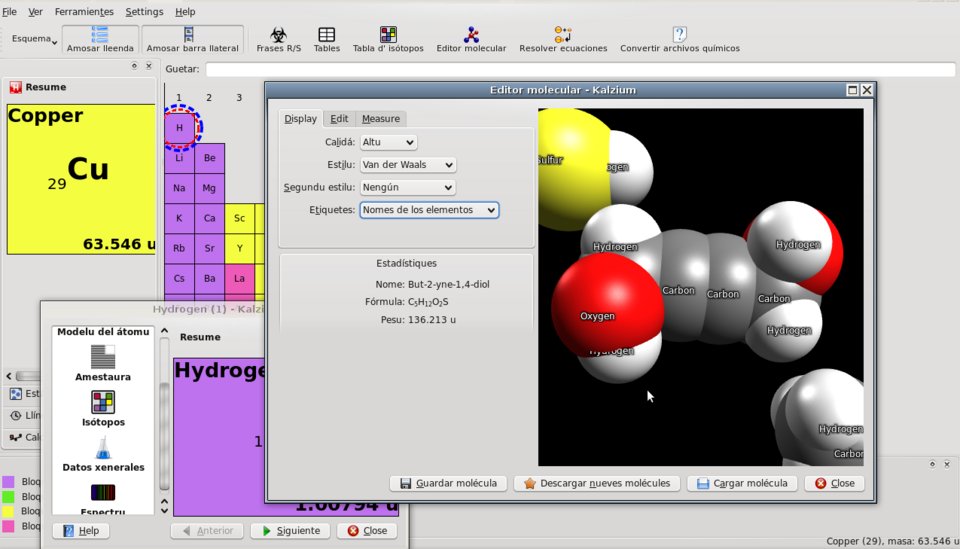Screen dimensions: 960x549
Task: Click the yellow legend color swatch
Action: click(x=8, y=511)
